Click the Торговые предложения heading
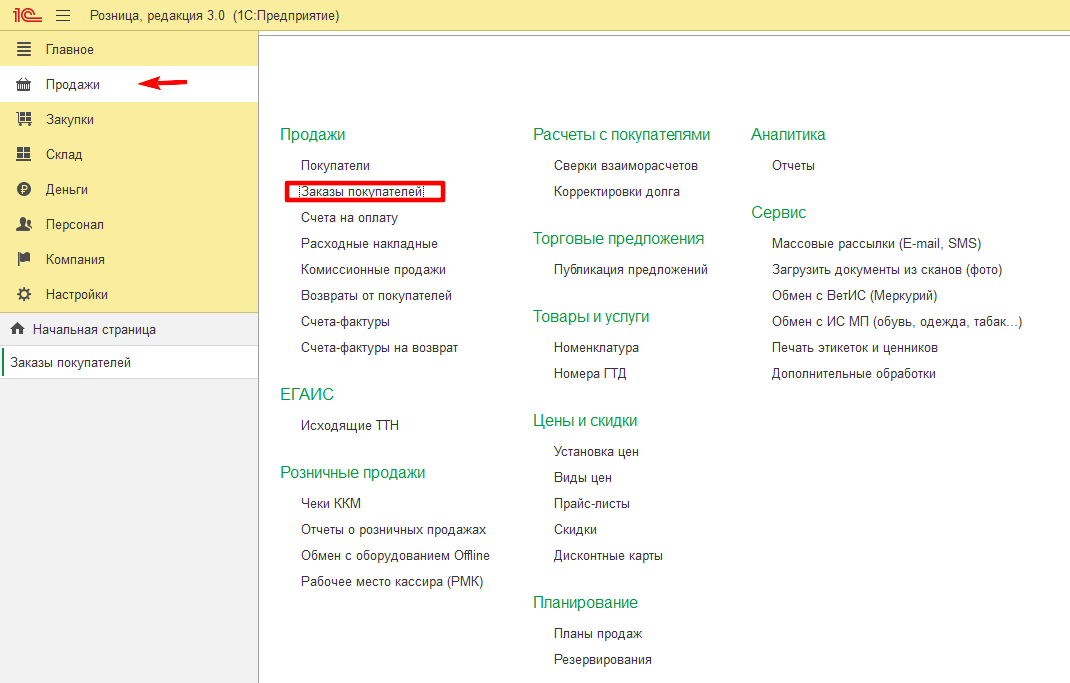 coord(618,239)
